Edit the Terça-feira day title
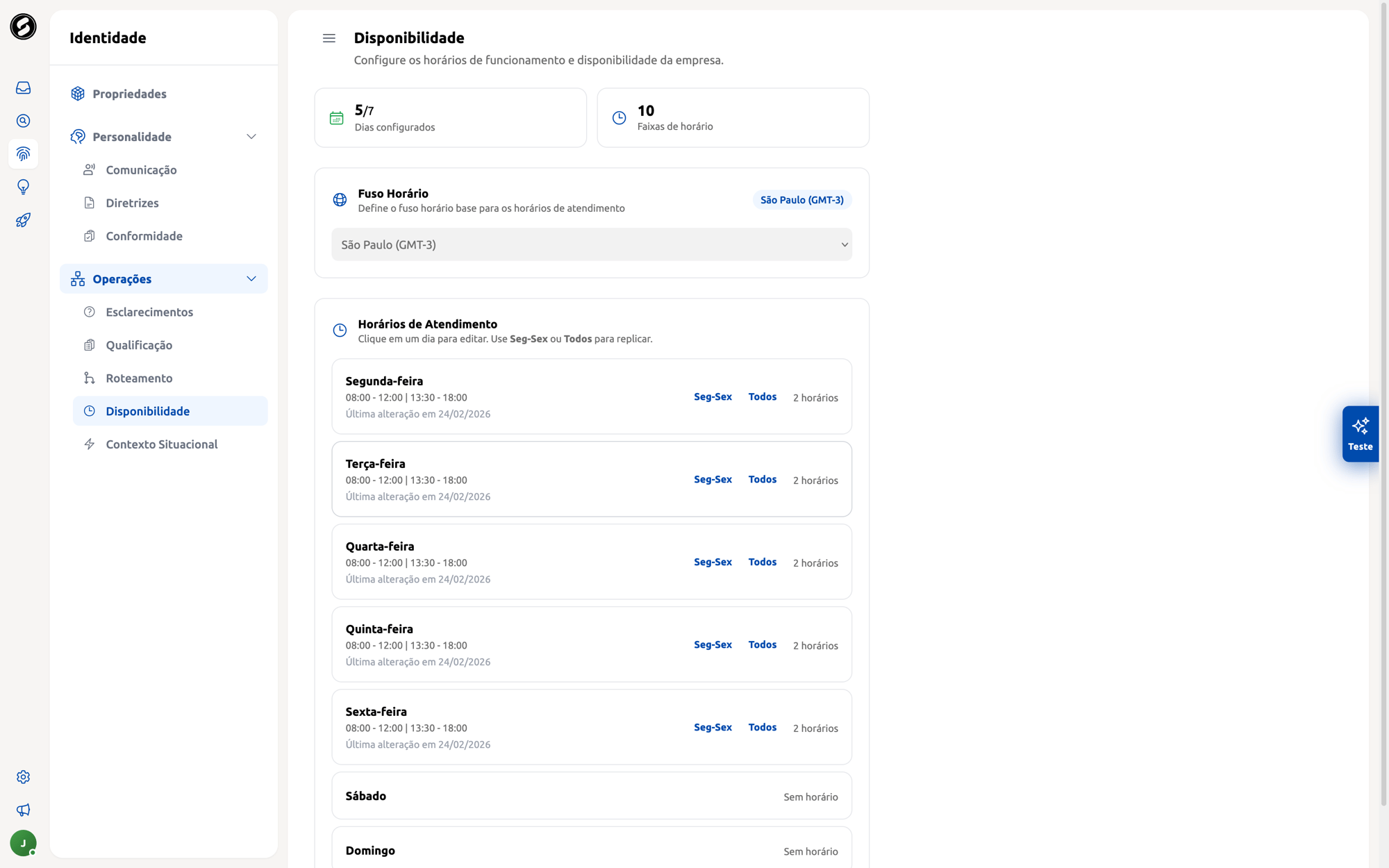The image size is (1389, 868). (375, 464)
